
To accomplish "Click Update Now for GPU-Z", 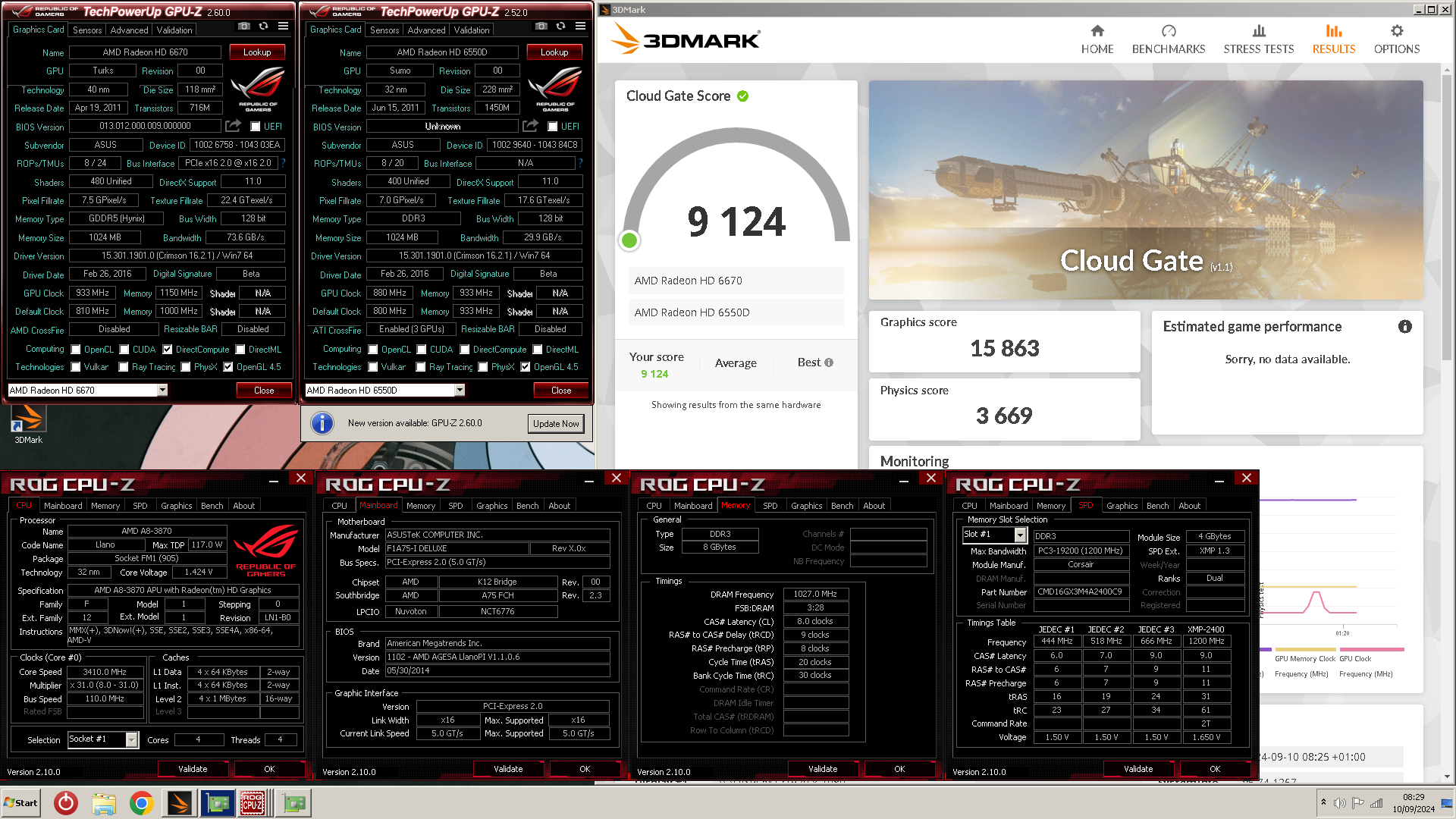I will [556, 424].
